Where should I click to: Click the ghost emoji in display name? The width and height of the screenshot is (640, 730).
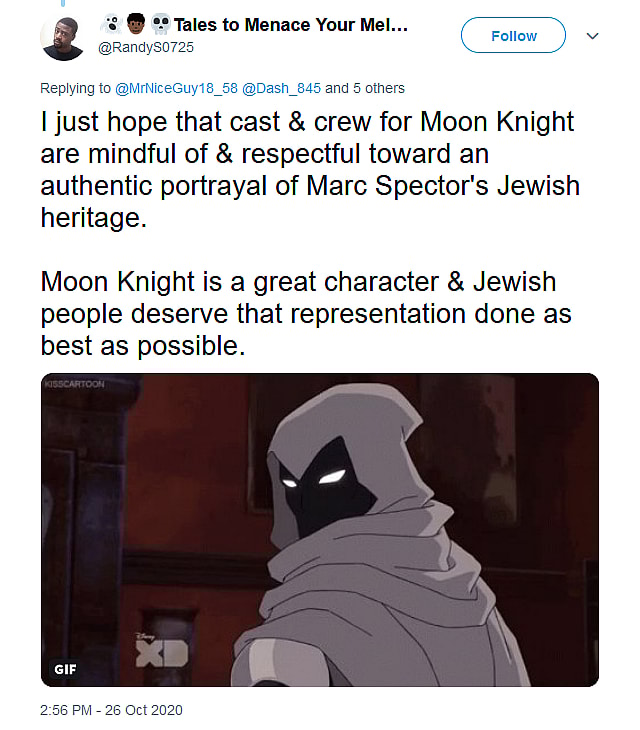[x=113, y=25]
